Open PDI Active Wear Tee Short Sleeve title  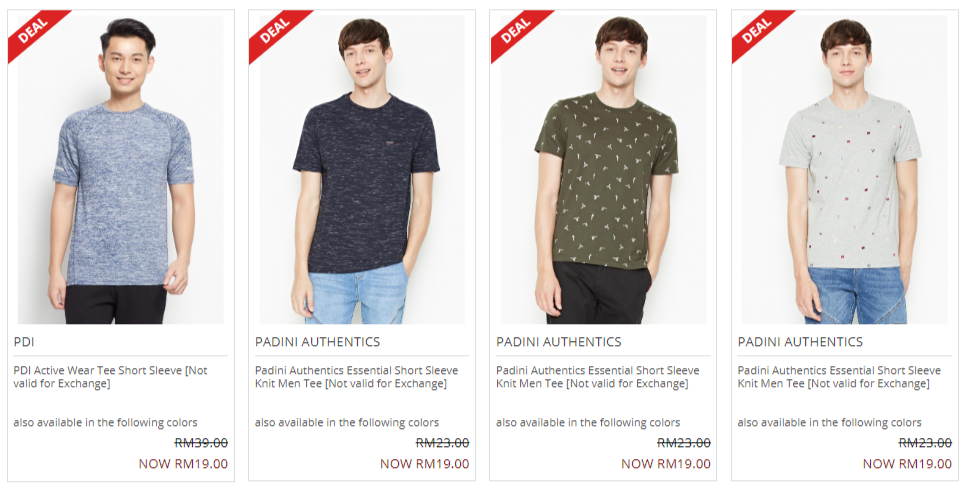[x=111, y=377]
